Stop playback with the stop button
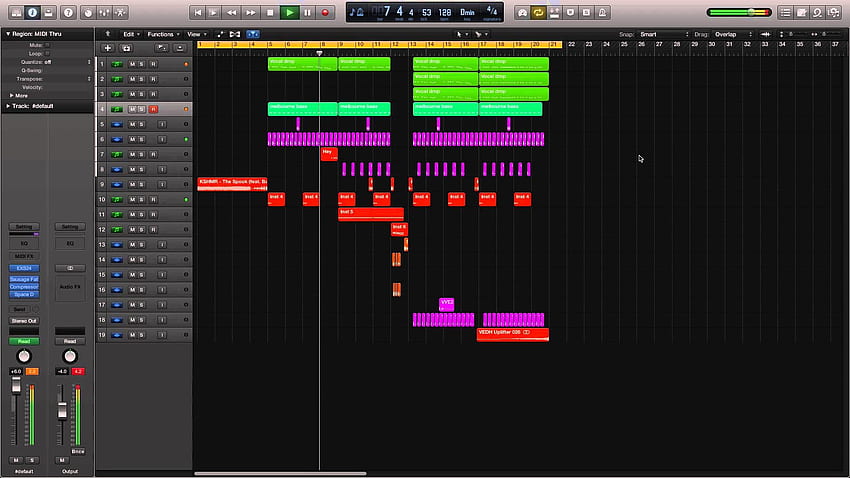 coord(270,12)
